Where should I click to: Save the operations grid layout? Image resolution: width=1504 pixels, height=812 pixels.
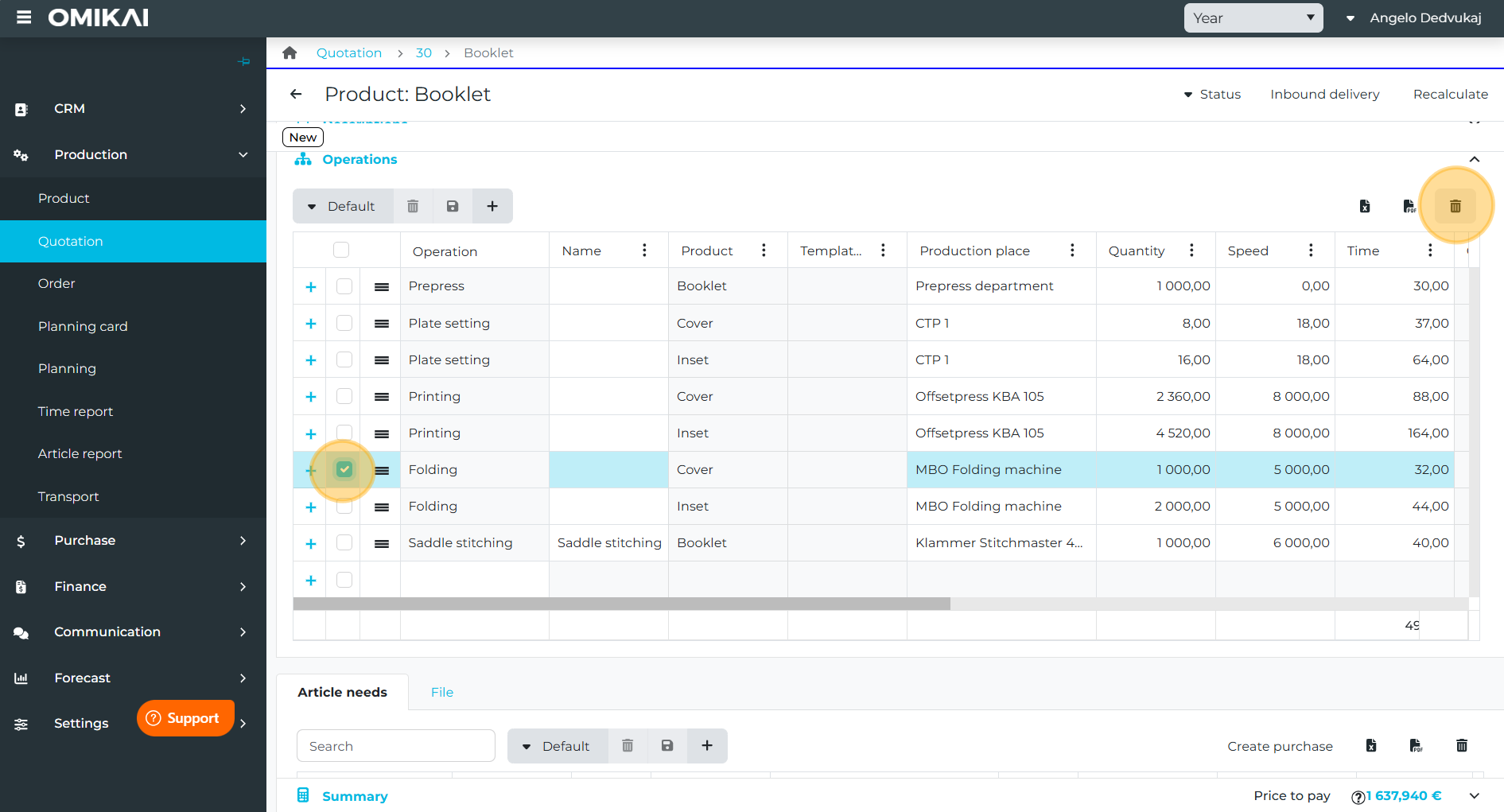(x=453, y=206)
